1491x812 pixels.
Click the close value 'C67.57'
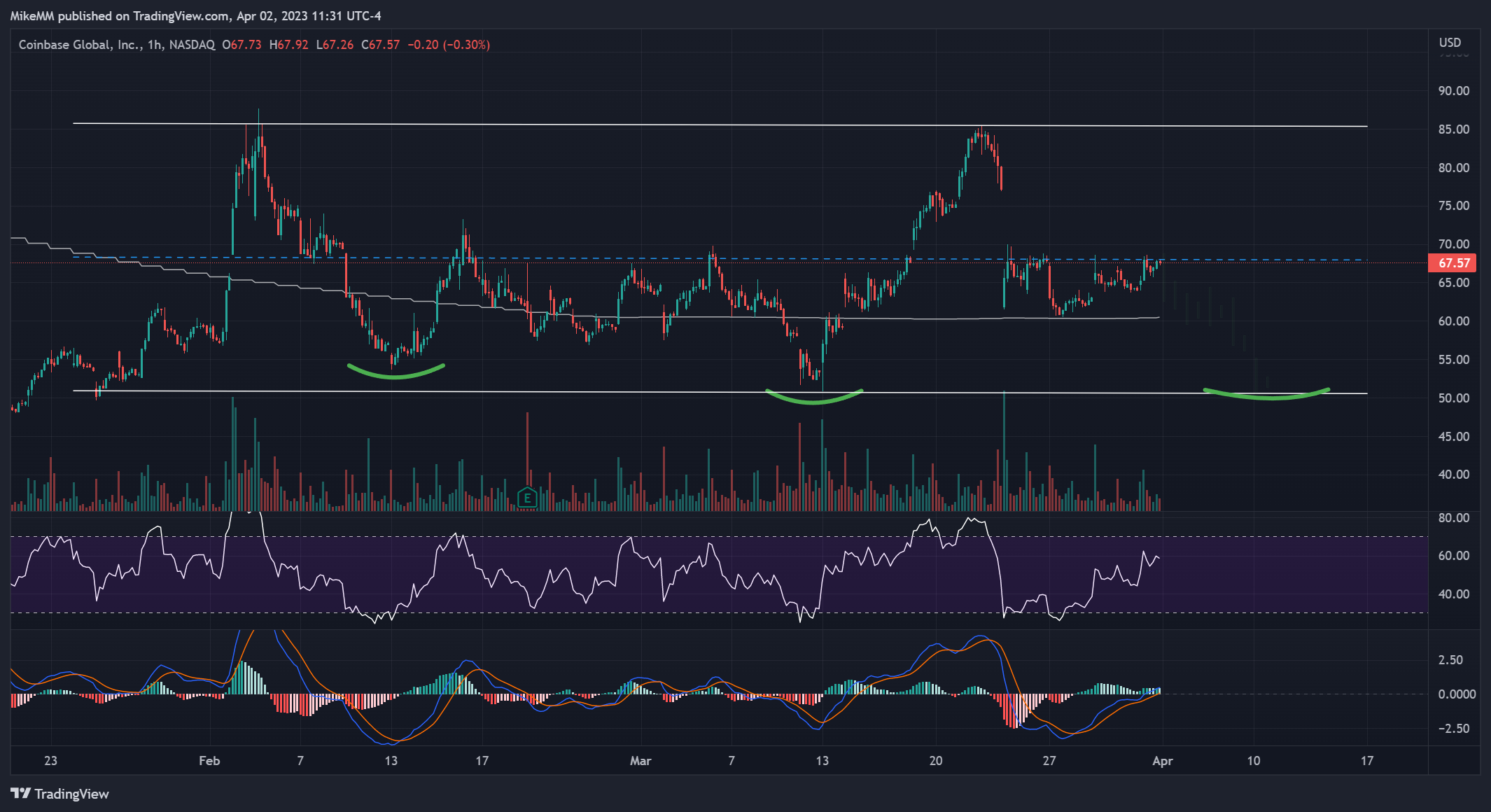coord(380,45)
